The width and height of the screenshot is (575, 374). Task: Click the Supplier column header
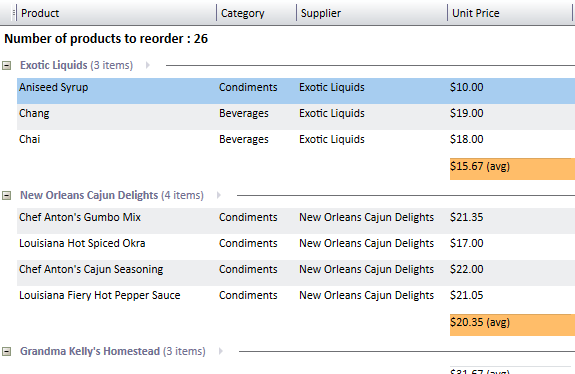click(x=372, y=13)
